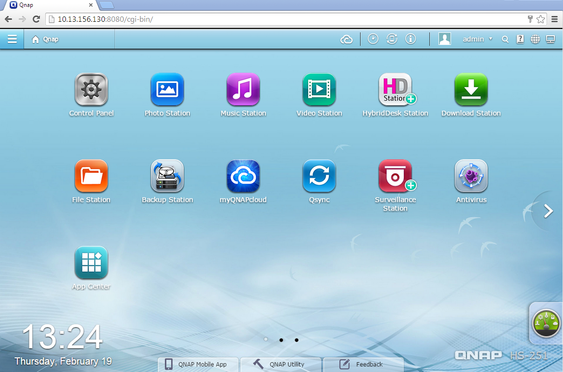The height and width of the screenshot is (372, 563).
Task: Open background tasks clock icon
Action: click(373, 39)
